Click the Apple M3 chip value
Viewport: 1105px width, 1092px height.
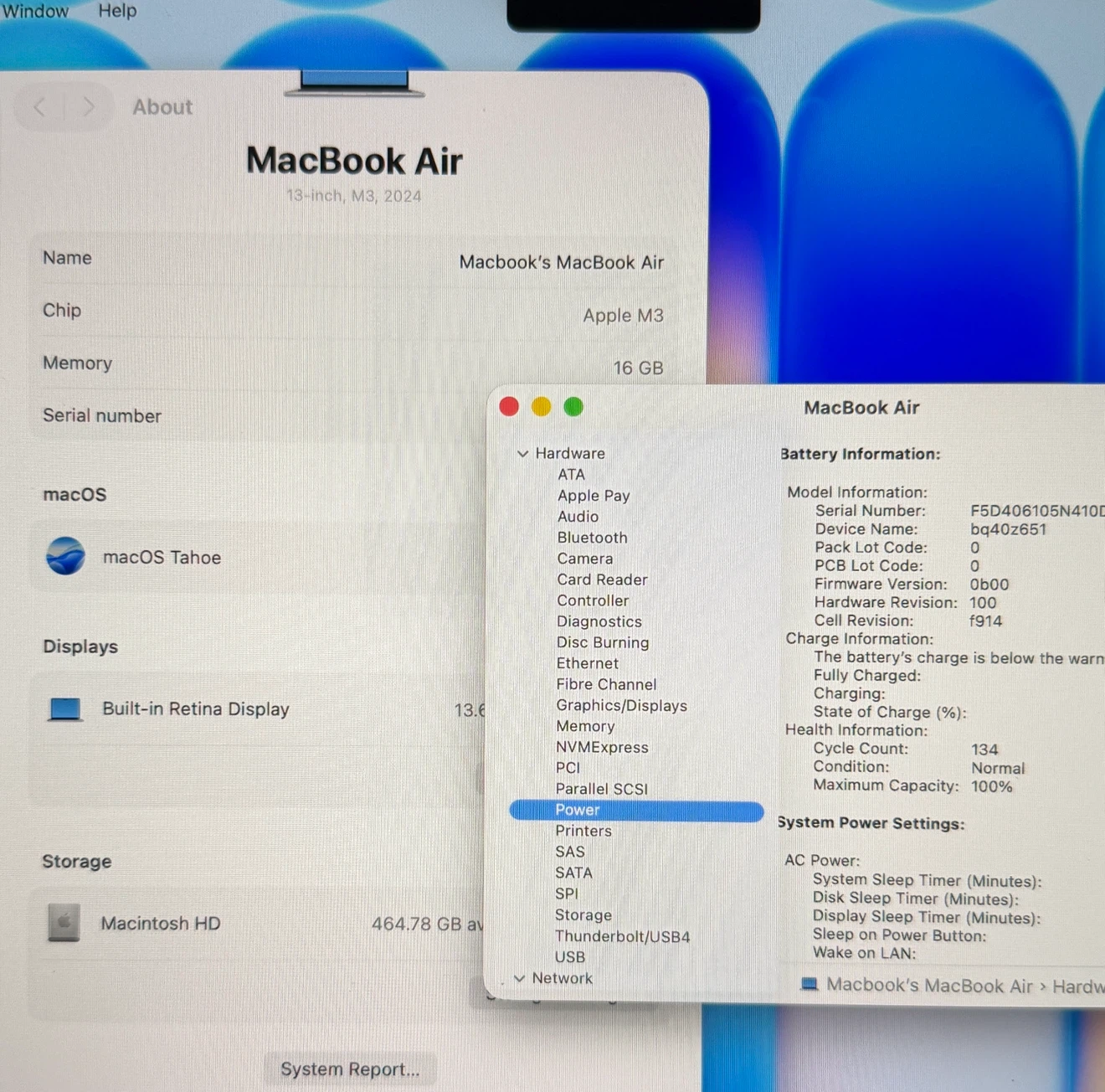click(x=623, y=315)
